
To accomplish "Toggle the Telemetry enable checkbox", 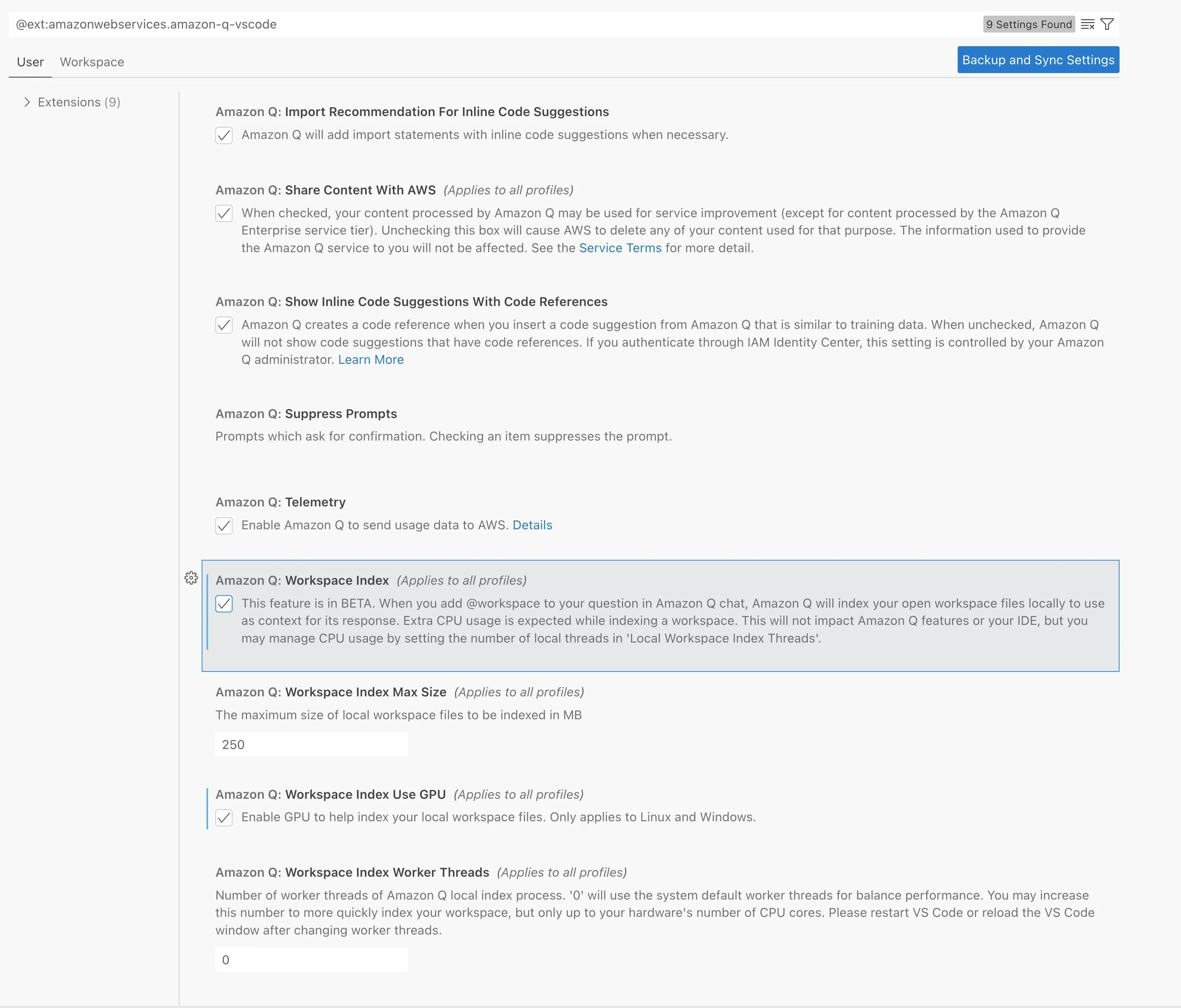I will pos(224,524).
